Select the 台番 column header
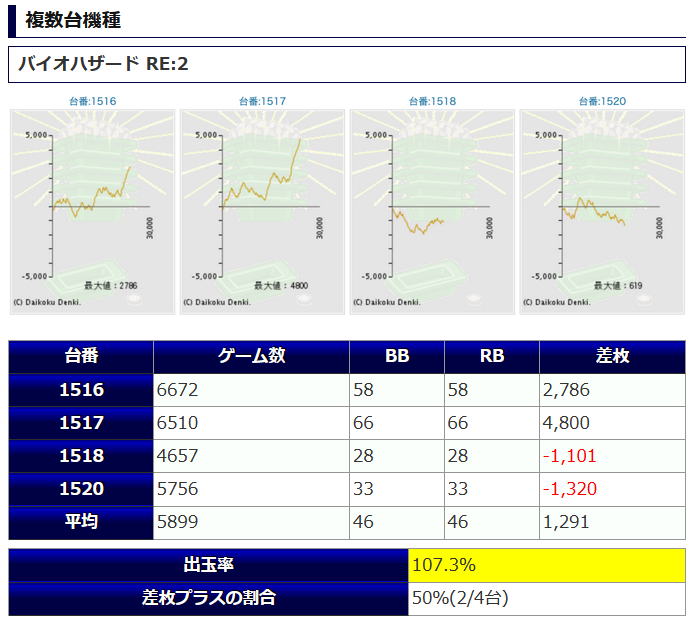This screenshot has height=622, width=689. pos(81,357)
